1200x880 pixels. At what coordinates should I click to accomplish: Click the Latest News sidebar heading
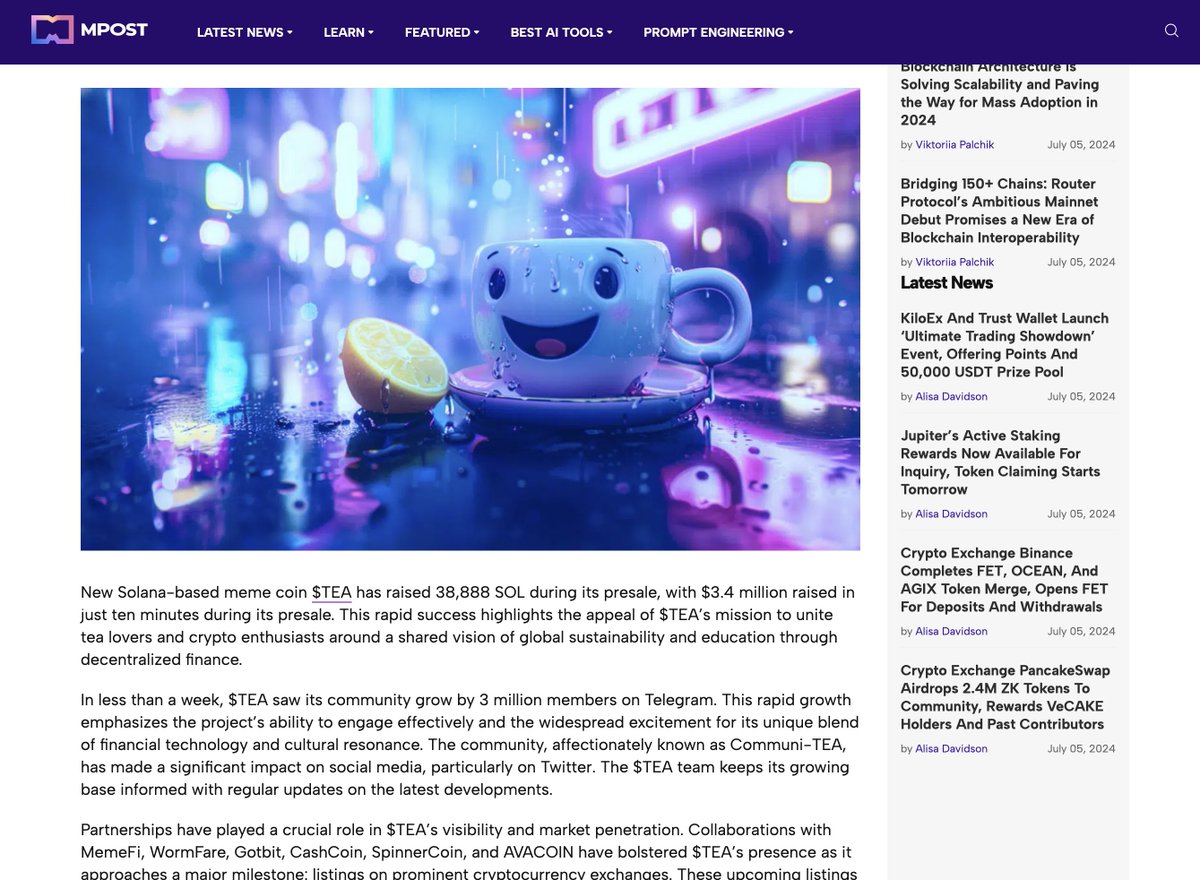pyautogui.click(x=947, y=283)
